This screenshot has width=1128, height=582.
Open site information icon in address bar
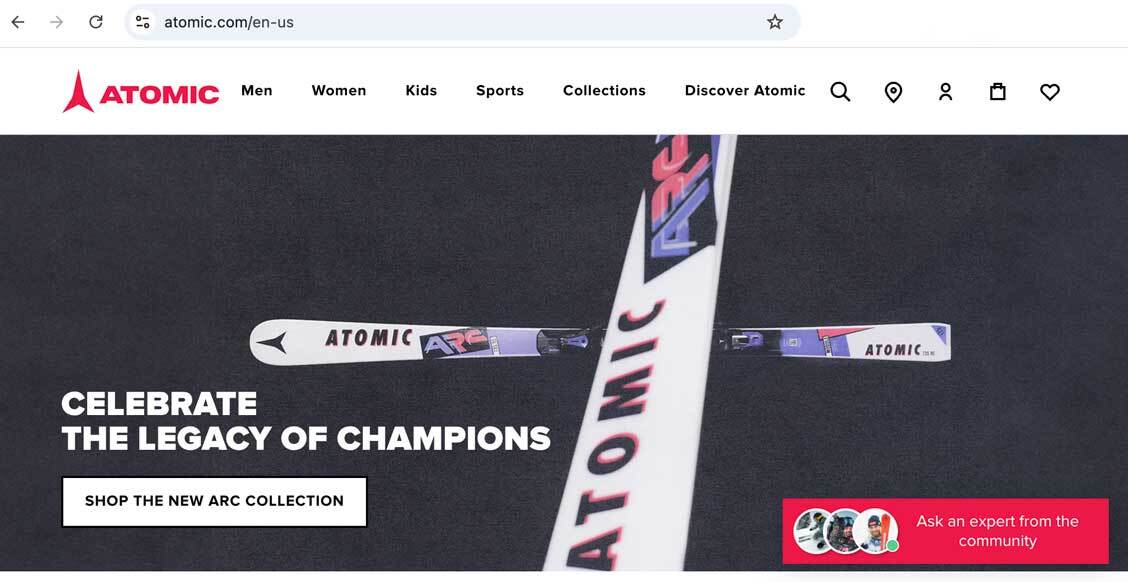pyautogui.click(x=142, y=22)
